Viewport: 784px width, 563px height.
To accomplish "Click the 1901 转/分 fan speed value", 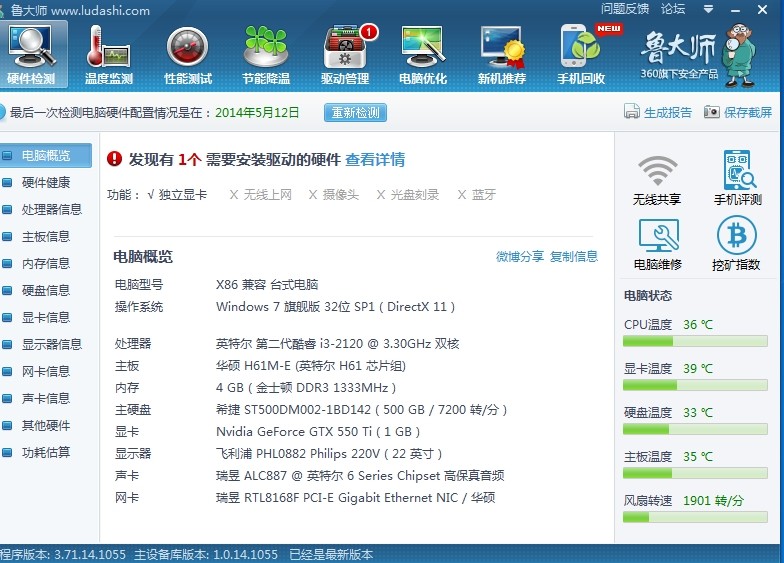I will [x=714, y=500].
